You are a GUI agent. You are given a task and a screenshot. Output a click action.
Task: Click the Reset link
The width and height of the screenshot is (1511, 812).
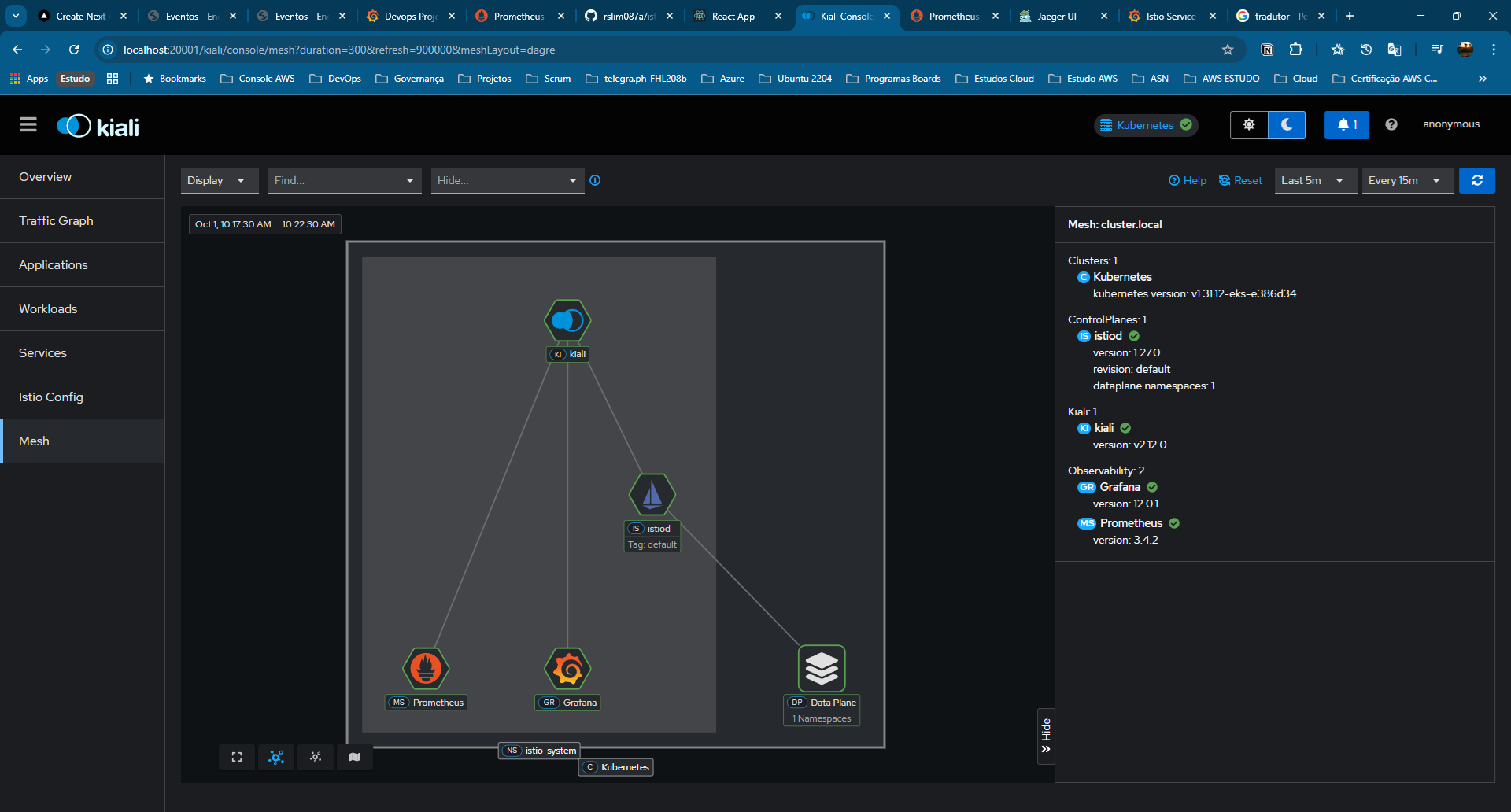(1241, 180)
